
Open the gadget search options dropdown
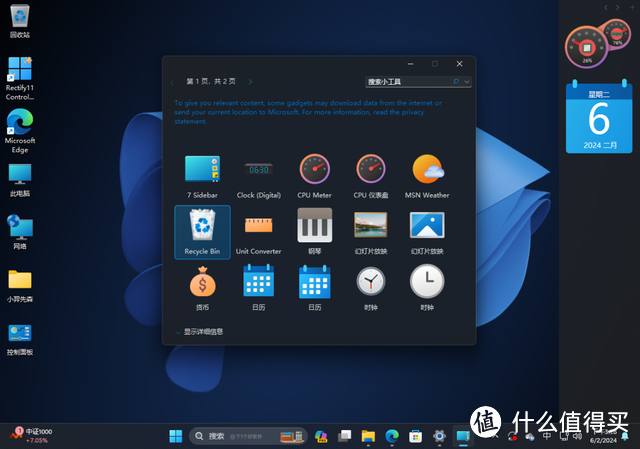(x=467, y=82)
